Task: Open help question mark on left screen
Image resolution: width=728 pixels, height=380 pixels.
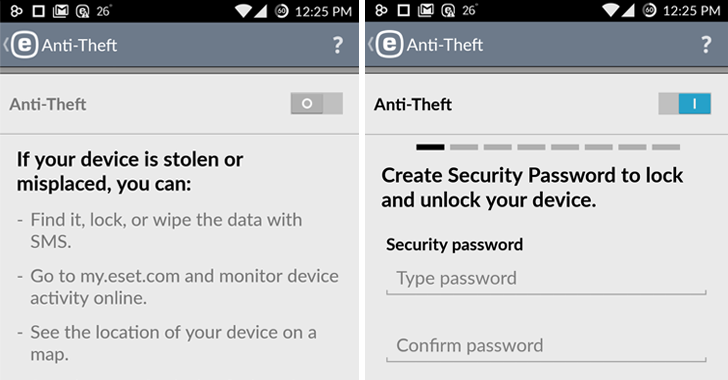Action: (x=338, y=45)
